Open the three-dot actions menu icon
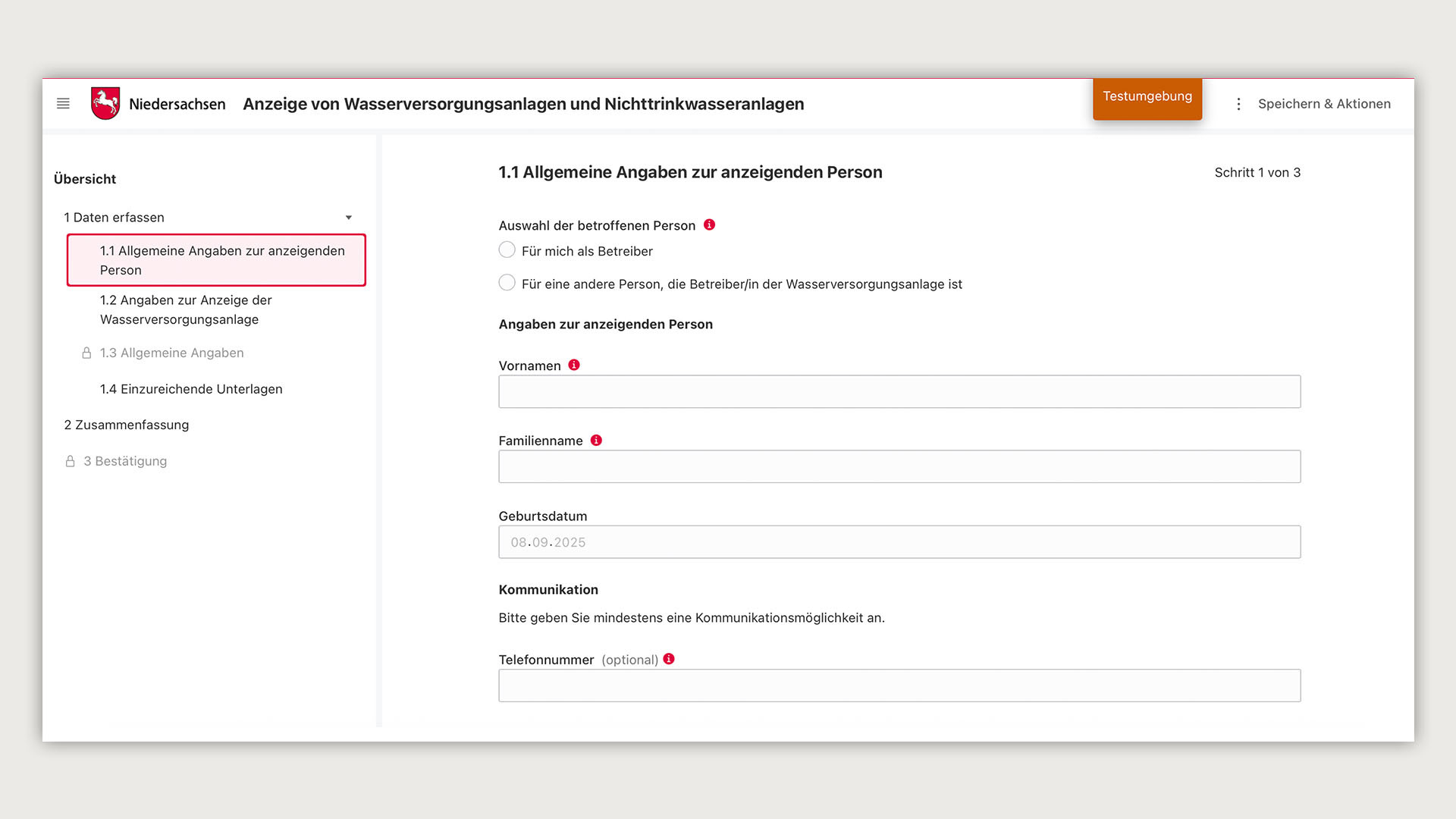This screenshot has height=819, width=1456. click(x=1238, y=104)
